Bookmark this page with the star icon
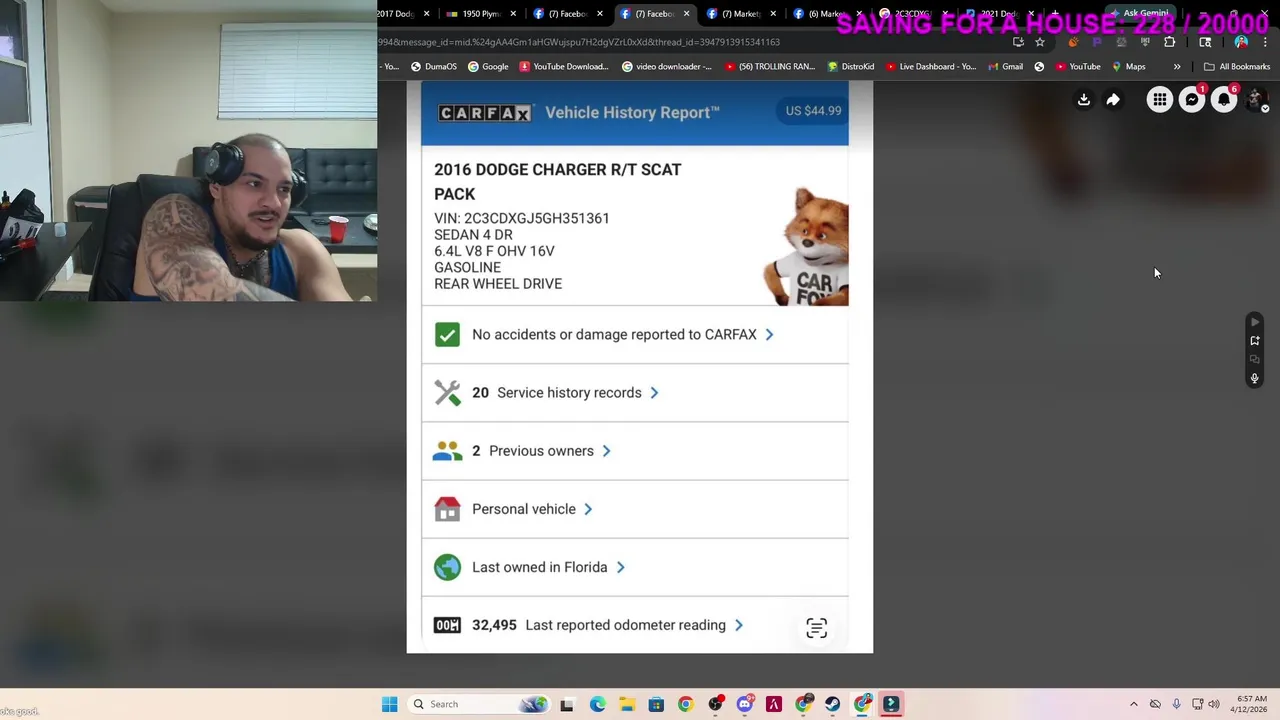 click(1040, 42)
